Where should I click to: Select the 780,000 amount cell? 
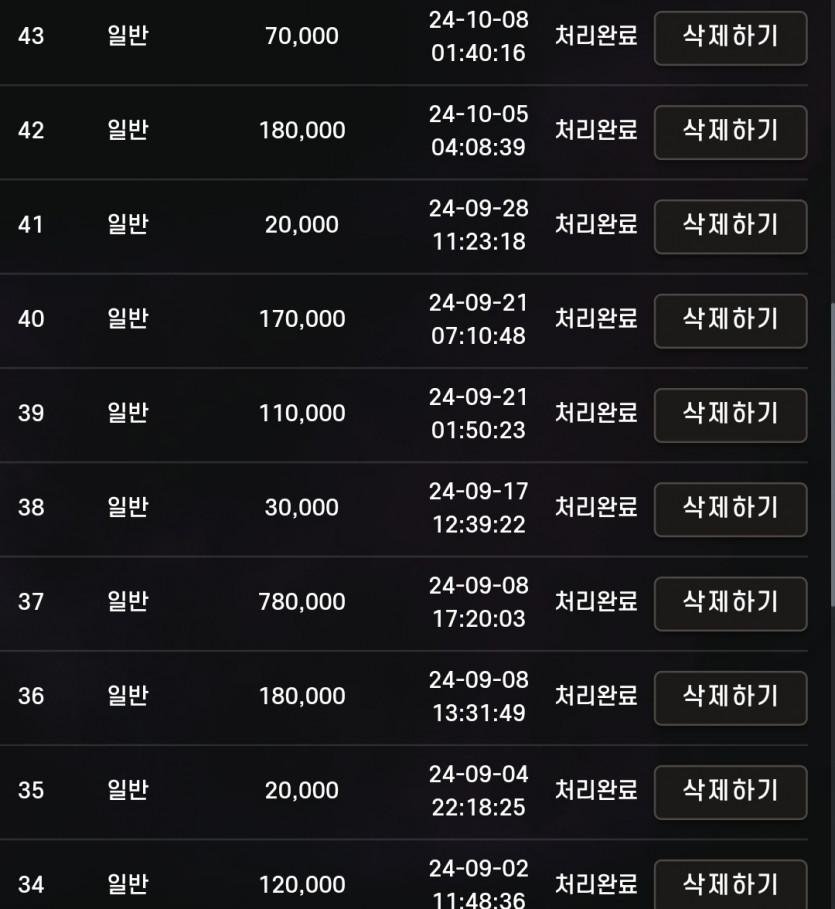302,602
